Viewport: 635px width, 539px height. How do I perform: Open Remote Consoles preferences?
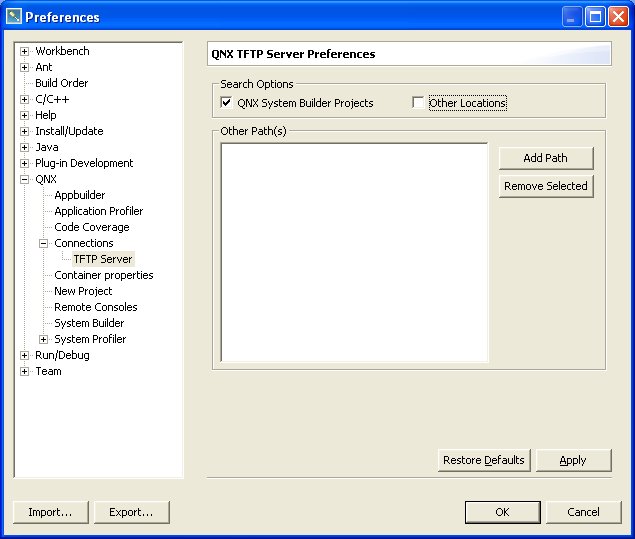[x=95, y=307]
